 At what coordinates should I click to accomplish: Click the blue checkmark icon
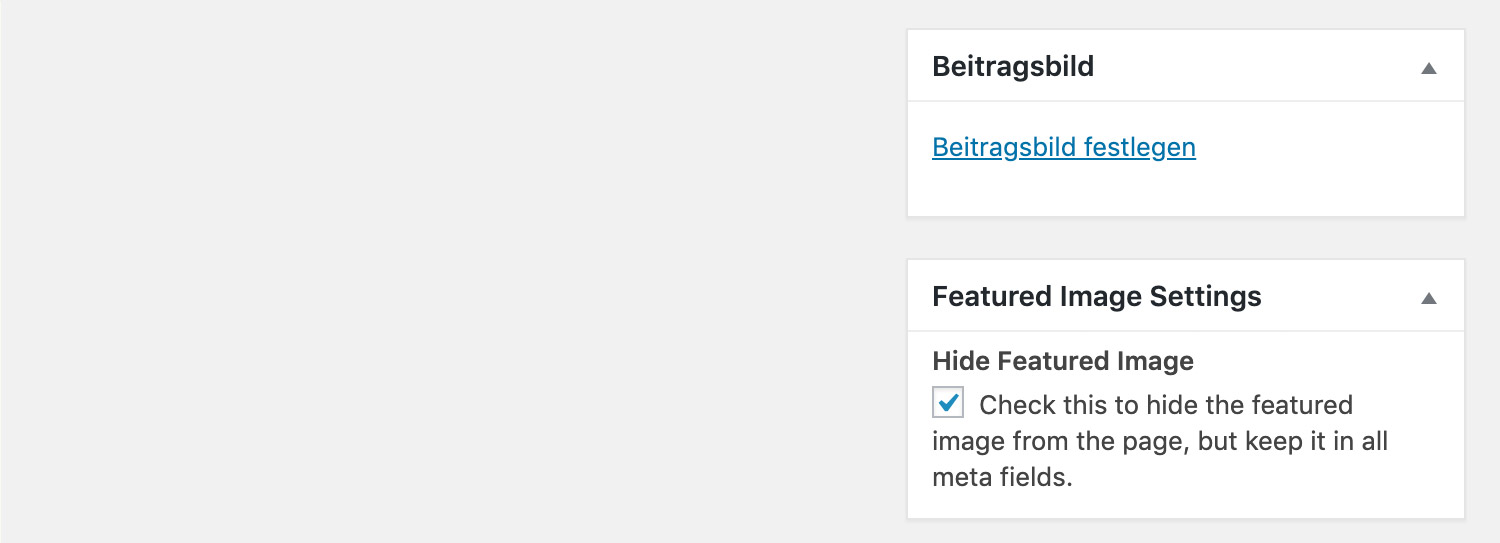click(x=949, y=402)
